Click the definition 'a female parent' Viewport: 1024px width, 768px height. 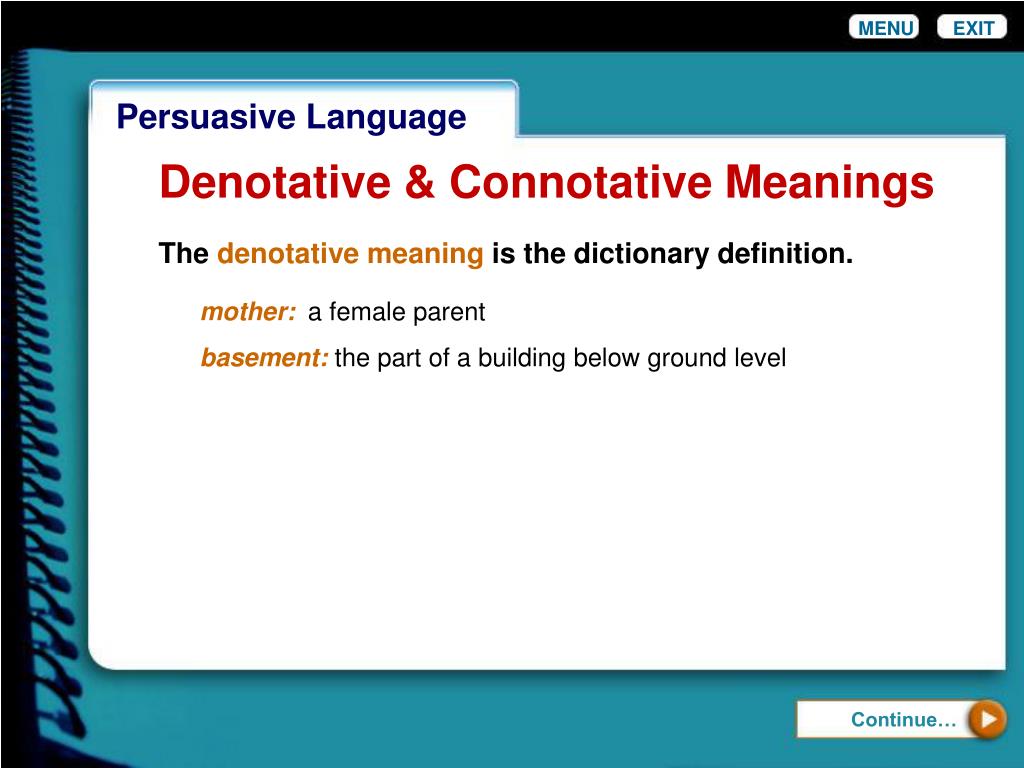[x=396, y=312]
